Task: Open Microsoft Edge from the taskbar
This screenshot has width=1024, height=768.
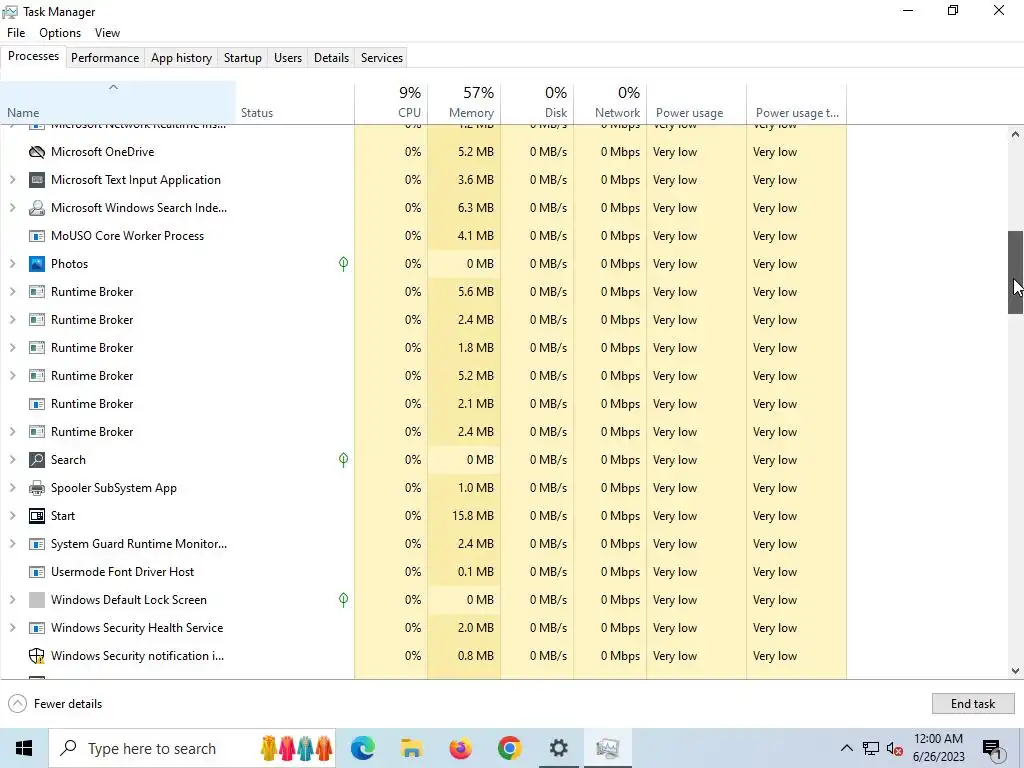Action: tap(362, 748)
